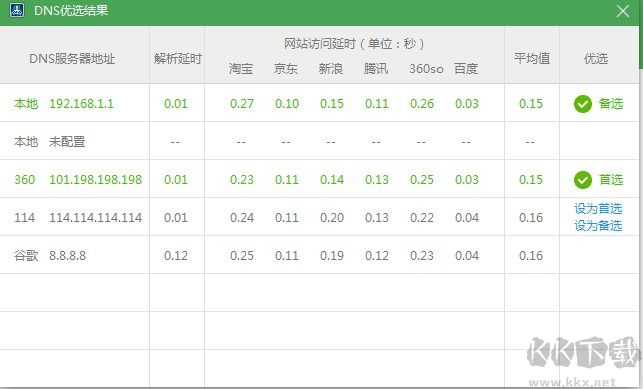Click the 京东 column header
The image size is (643, 389).
tap(285, 68)
